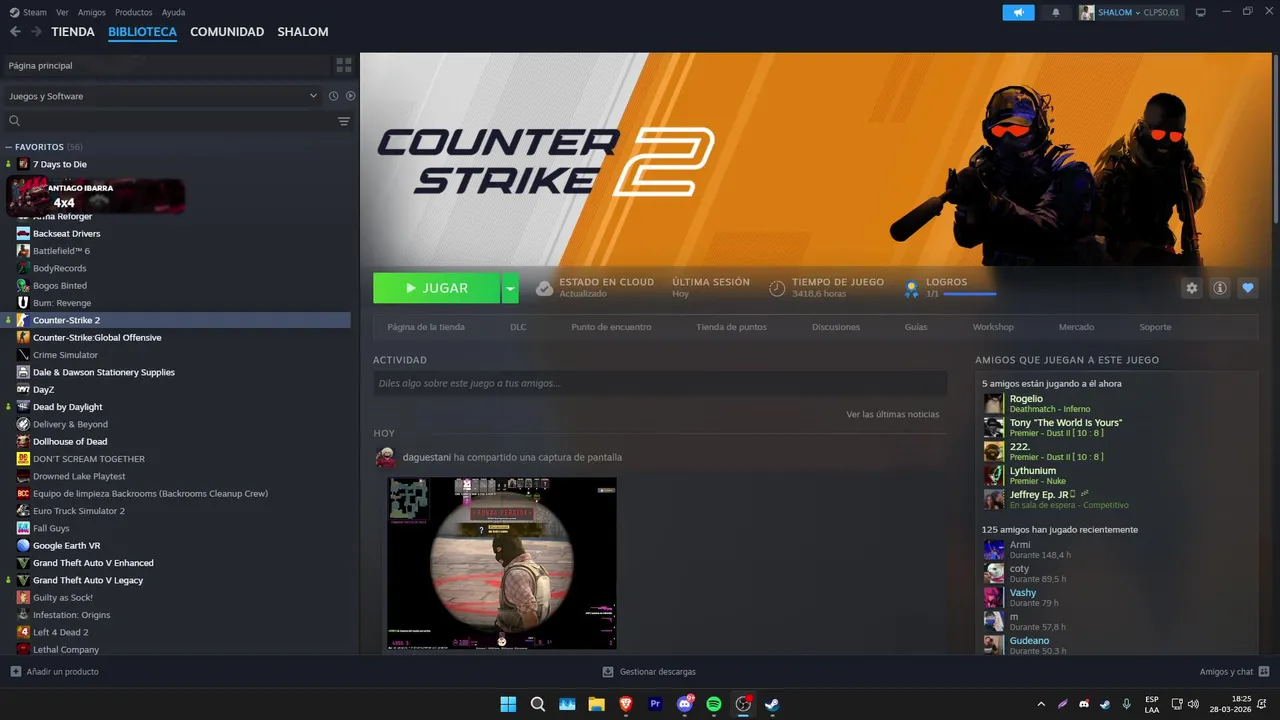Open the Mercado tab

(x=1077, y=327)
